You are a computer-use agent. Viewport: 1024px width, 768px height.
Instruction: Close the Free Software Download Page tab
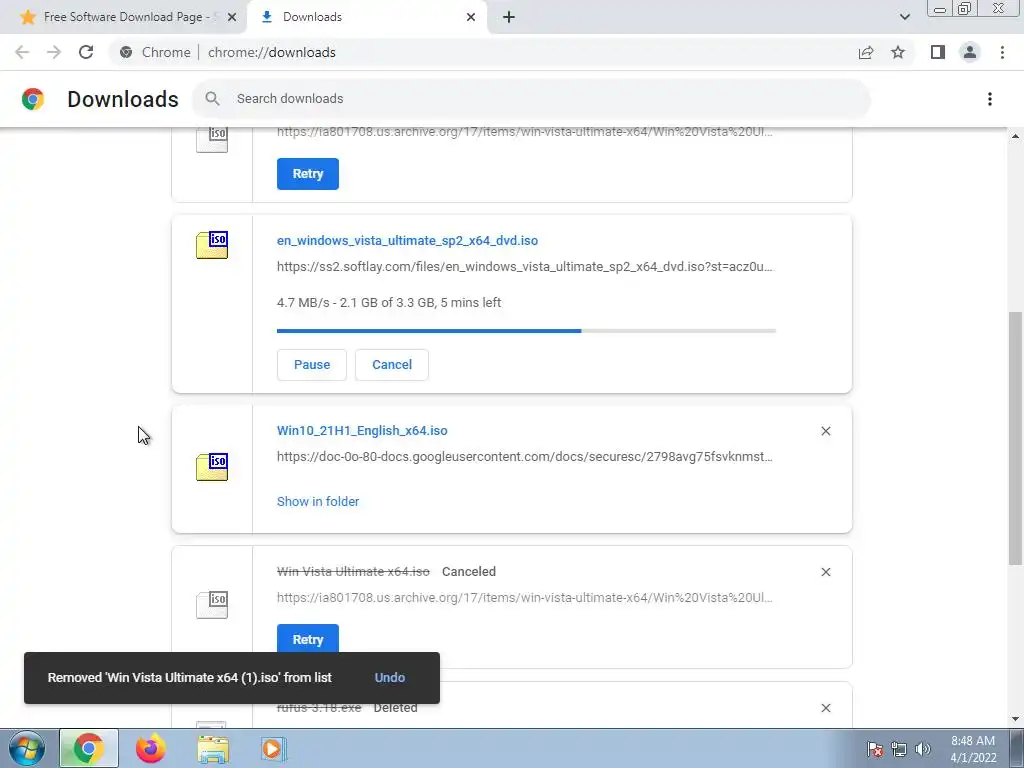coord(232,17)
